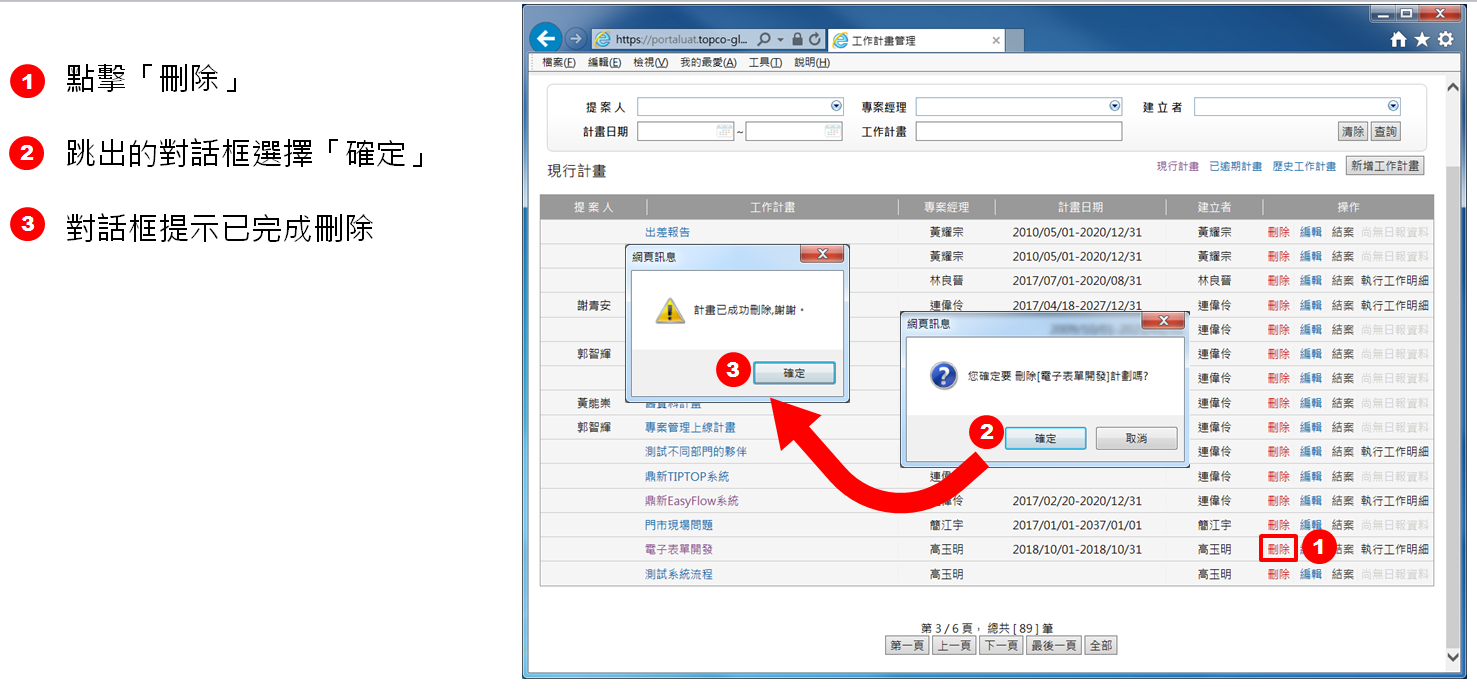Image resolution: width=1477 pixels, height=695 pixels.
Task: Click the browser Forward arrow button
Action: coord(575,39)
